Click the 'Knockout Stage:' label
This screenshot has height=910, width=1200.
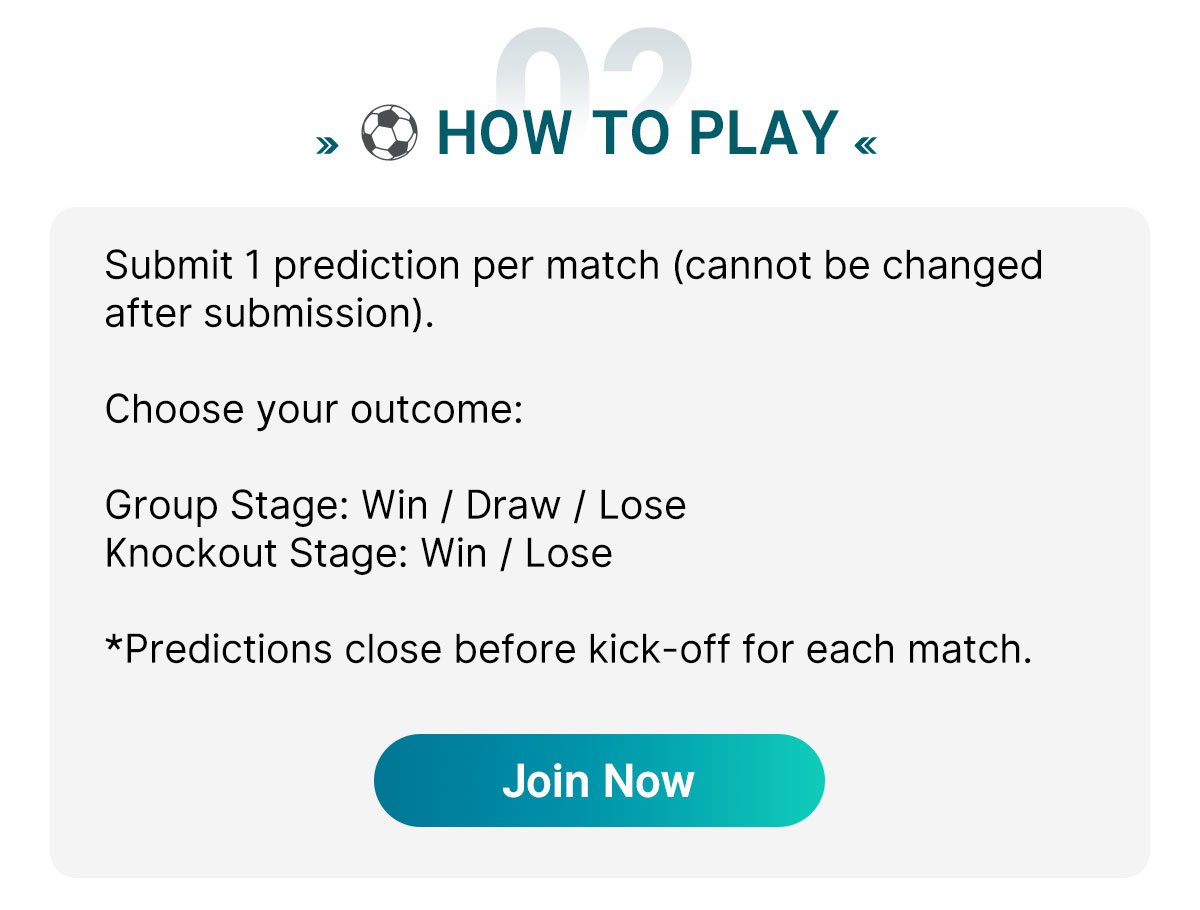[x=256, y=553]
